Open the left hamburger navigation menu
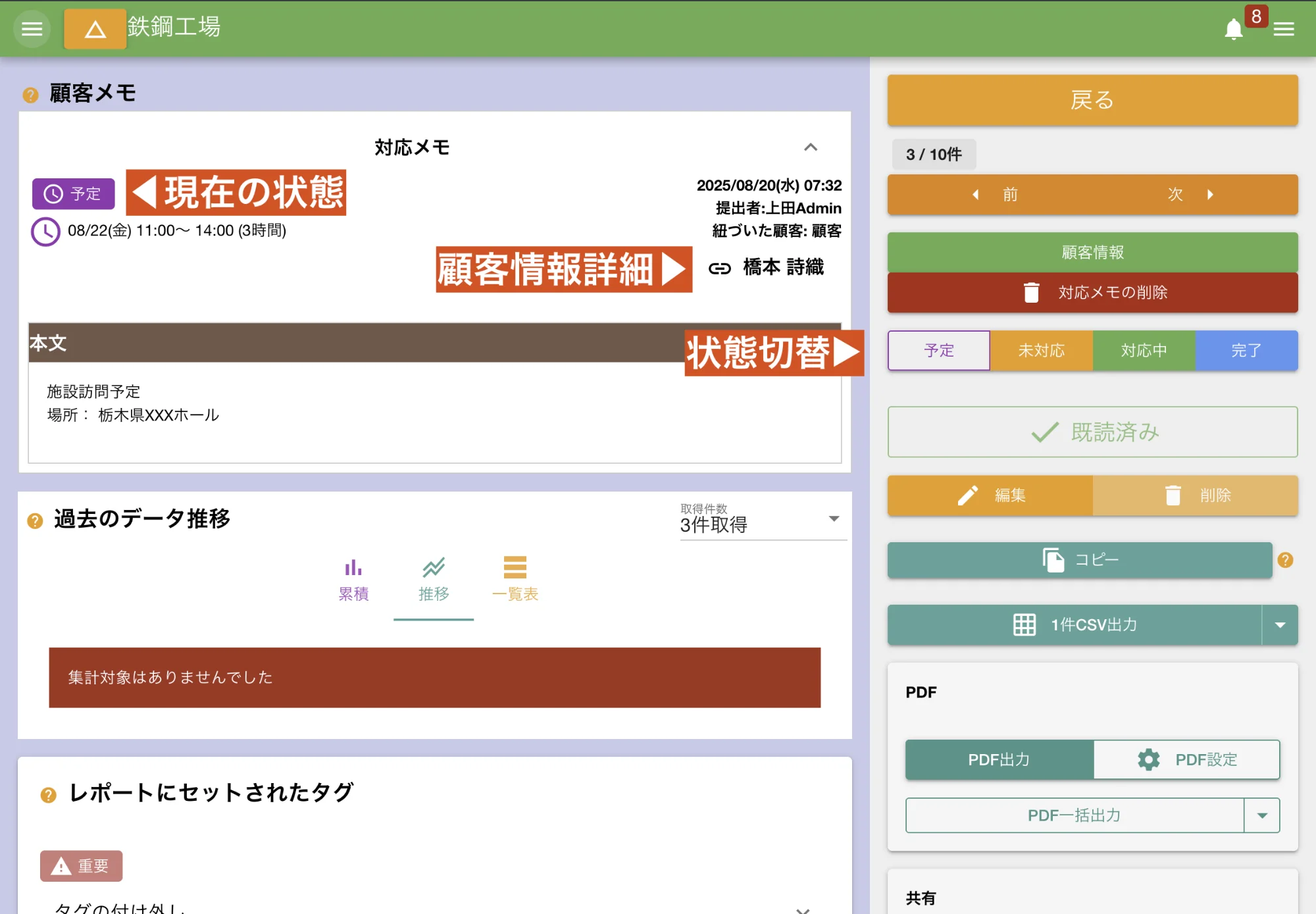Viewport: 1316px width, 914px height. (x=32, y=29)
